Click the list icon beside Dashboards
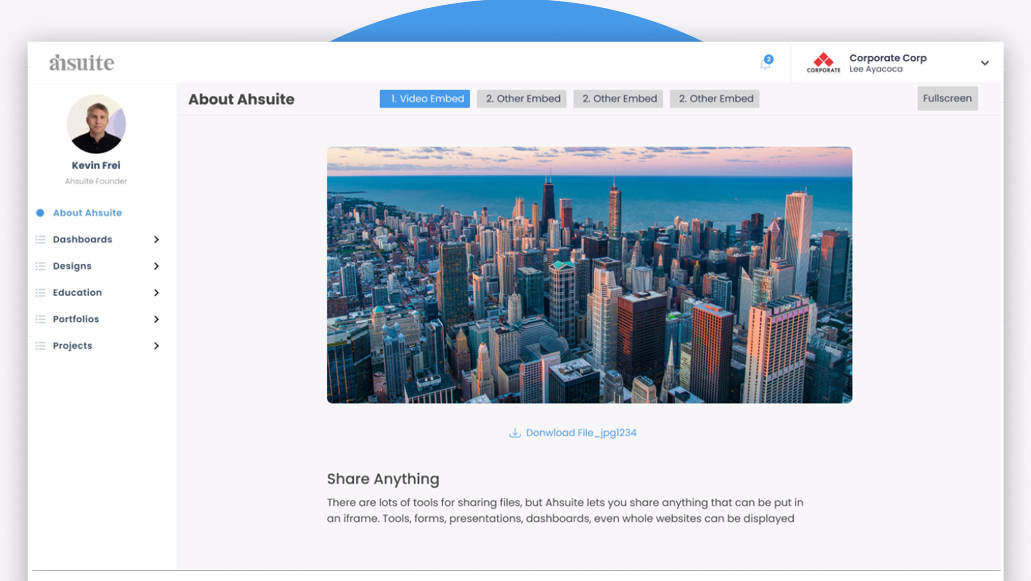 click(39, 239)
